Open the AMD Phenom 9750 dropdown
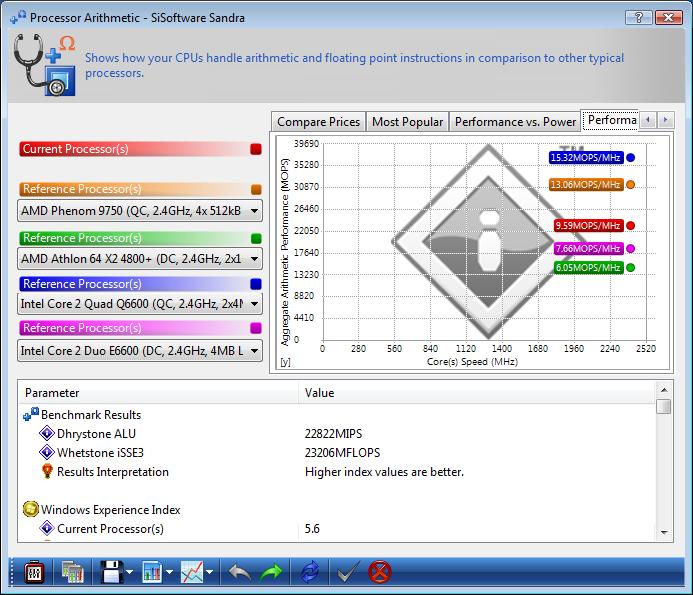Viewport: 693px width, 595px height. 140,211
